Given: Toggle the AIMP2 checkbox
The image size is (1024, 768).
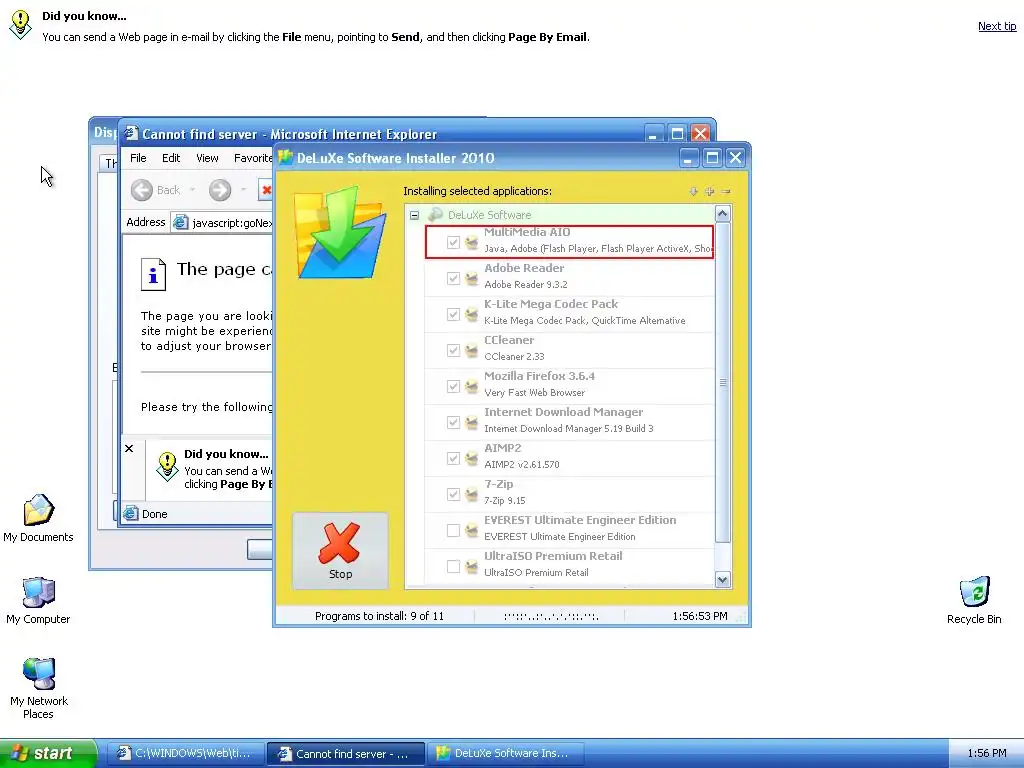Looking at the screenshot, I should 453,458.
